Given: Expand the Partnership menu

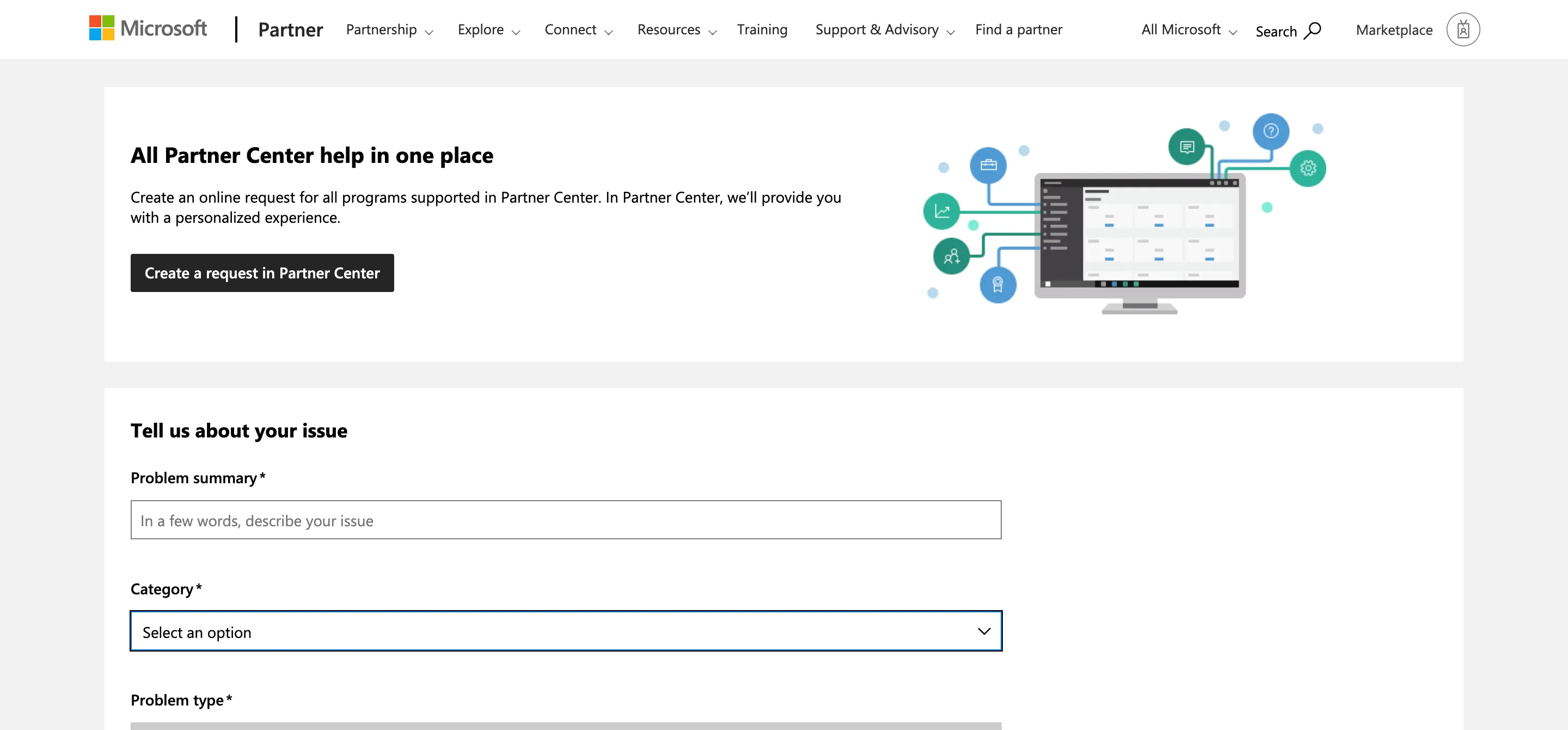Looking at the screenshot, I should click(390, 29).
